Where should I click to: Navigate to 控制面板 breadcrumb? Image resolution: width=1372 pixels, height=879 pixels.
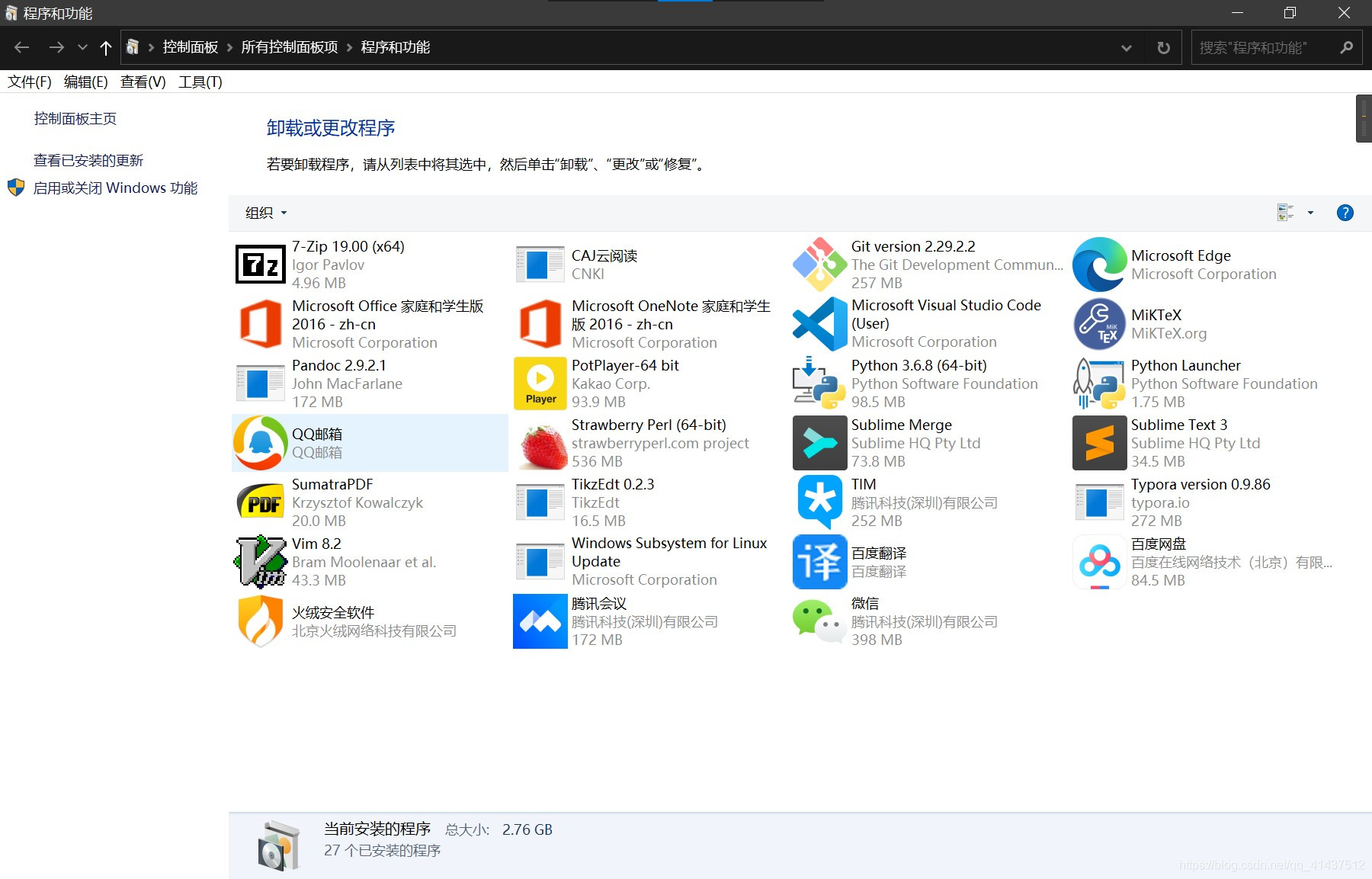pos(191,47)
